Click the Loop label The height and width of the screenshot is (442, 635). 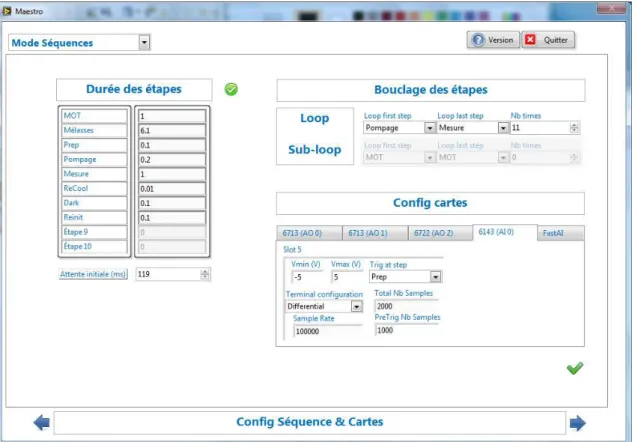pyautogui.click(x=315, y=118)
